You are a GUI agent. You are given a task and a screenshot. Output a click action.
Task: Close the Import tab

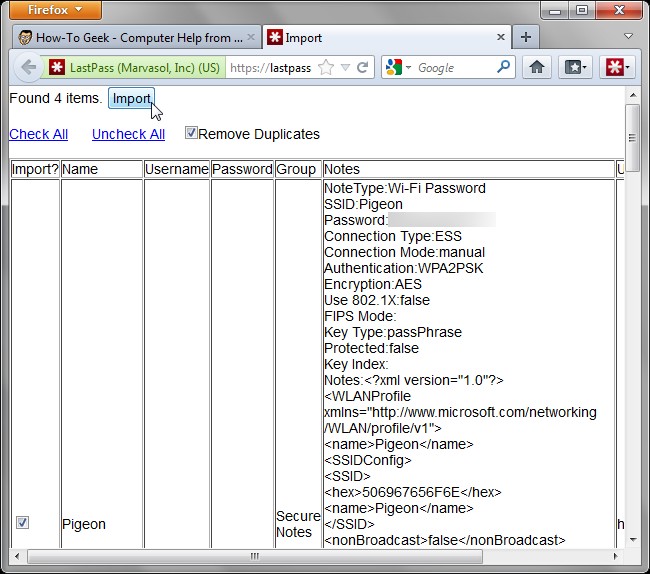click(x=501, y=37)
